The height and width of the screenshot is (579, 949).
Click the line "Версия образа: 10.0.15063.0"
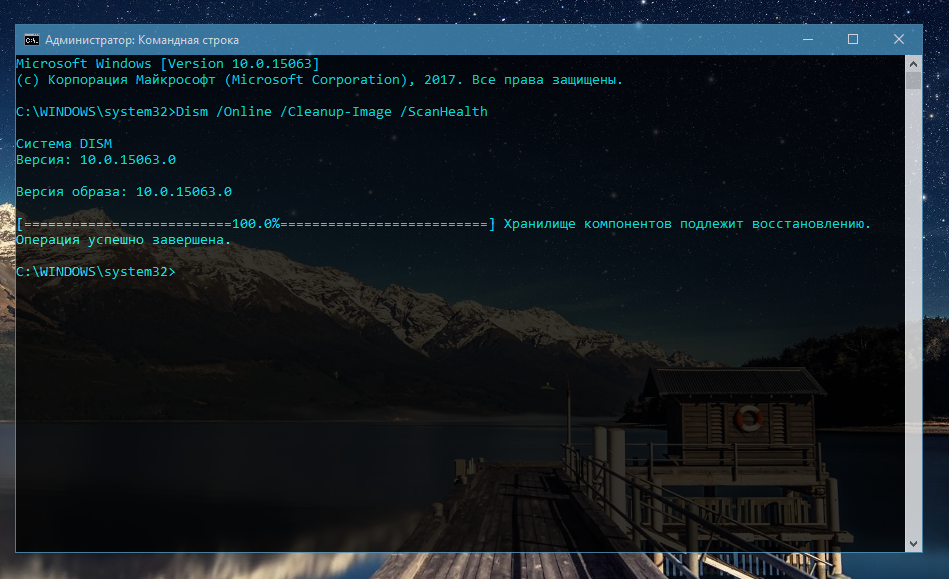(124, 192)
